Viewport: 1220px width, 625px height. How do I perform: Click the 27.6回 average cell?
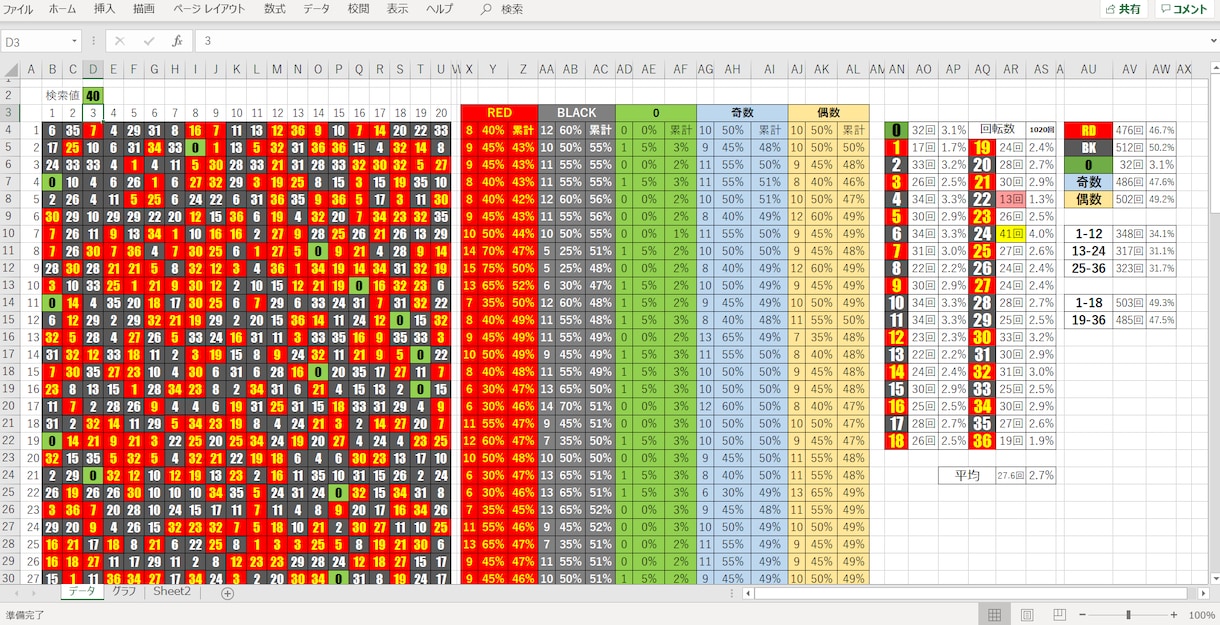1011,475
